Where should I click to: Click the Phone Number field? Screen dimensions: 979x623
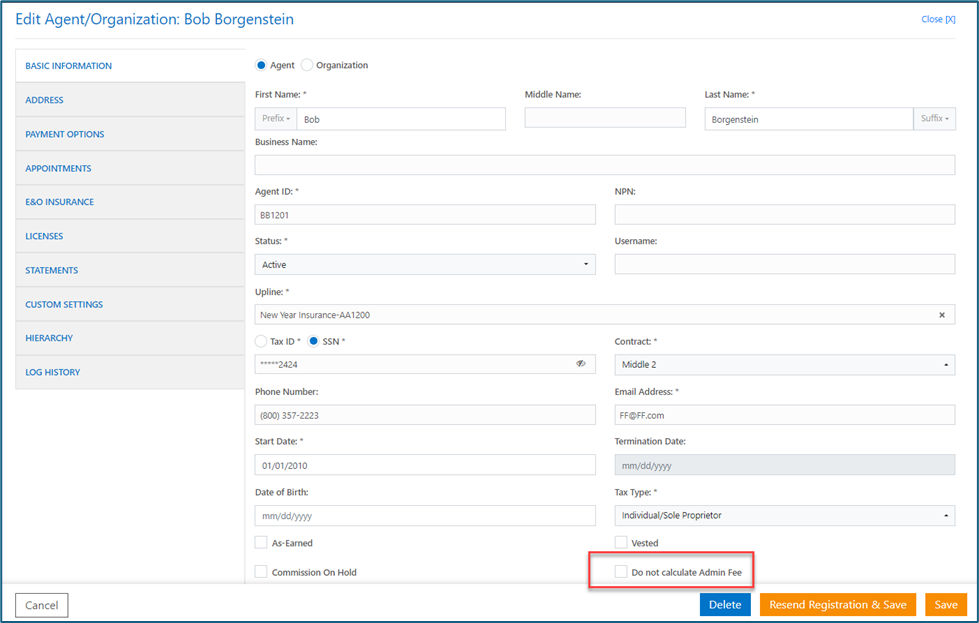pyautogui.click(x=425, y=415)
